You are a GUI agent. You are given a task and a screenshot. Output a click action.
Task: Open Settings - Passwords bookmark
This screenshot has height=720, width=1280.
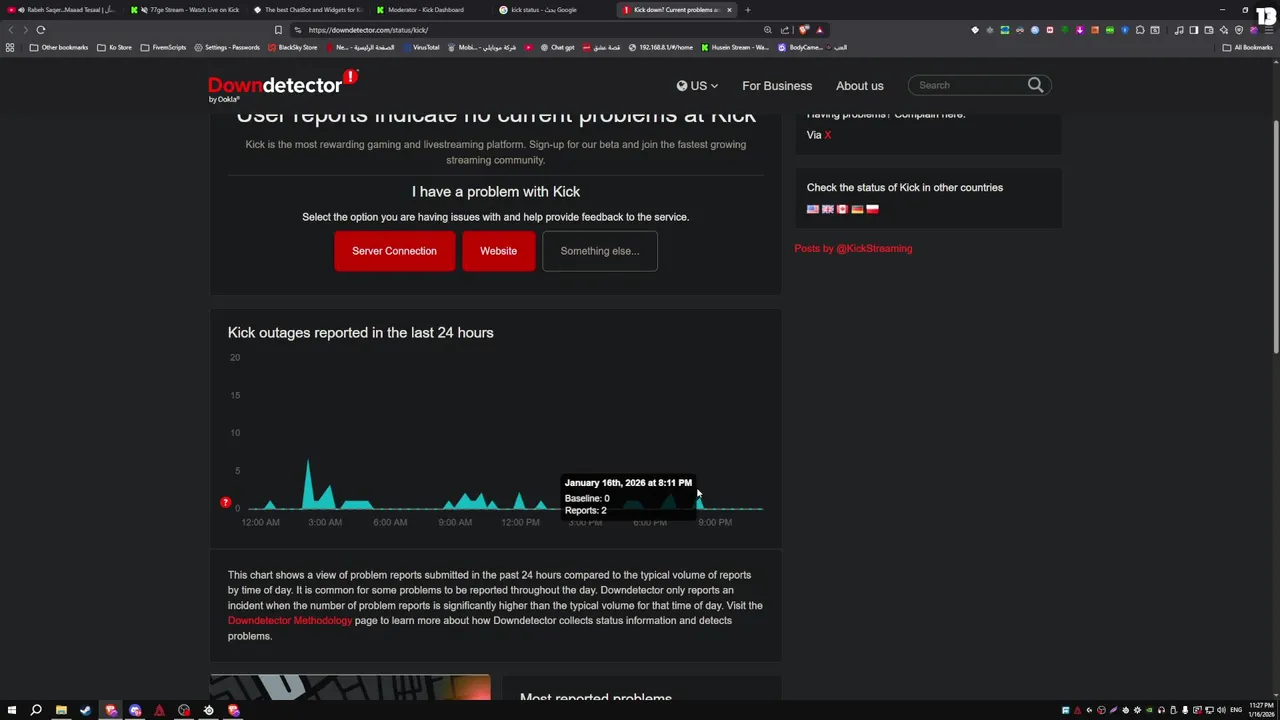(227, 47)
